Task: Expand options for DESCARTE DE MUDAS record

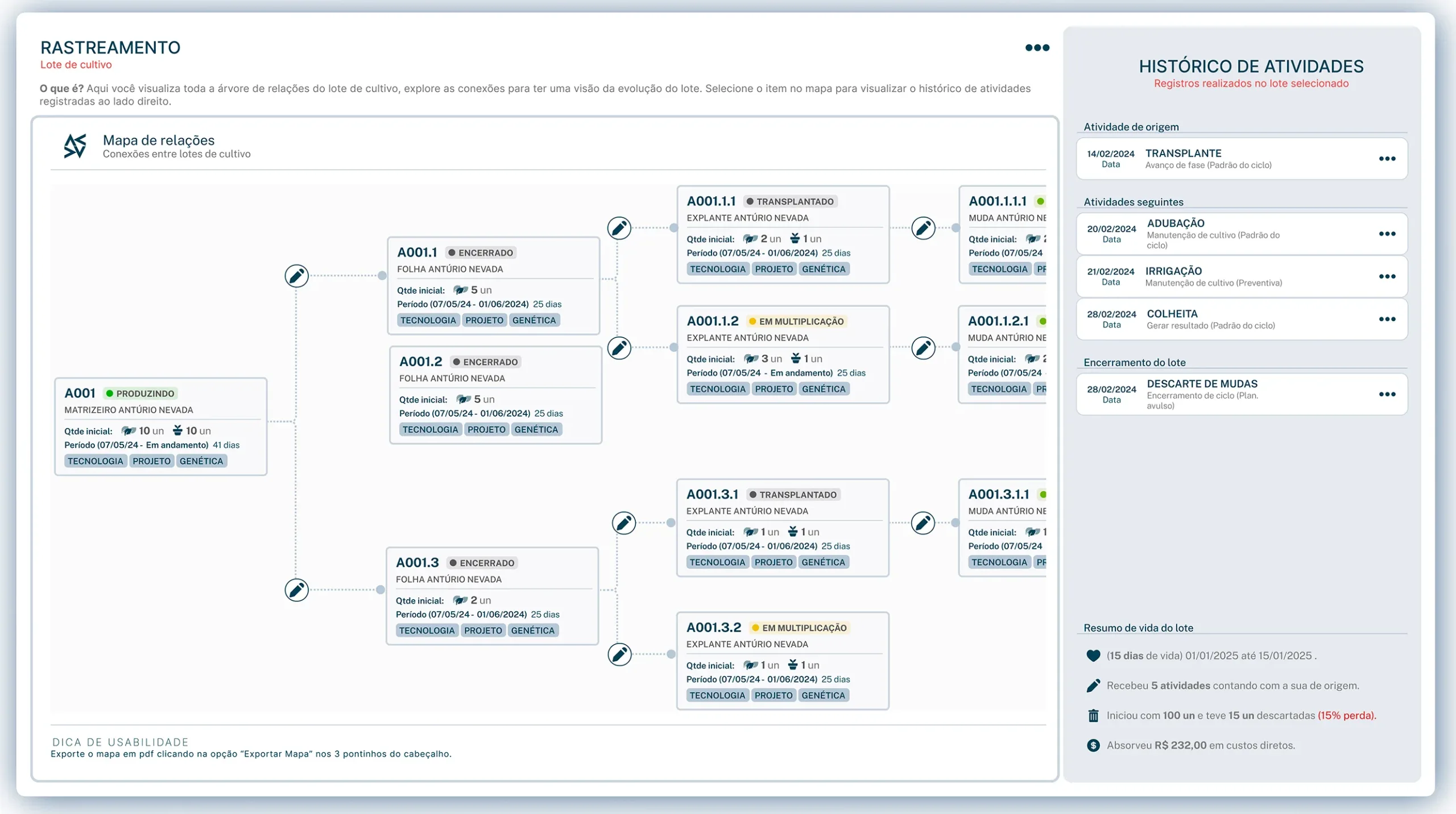Action: pyautogui.click(x=1388, y=394)
